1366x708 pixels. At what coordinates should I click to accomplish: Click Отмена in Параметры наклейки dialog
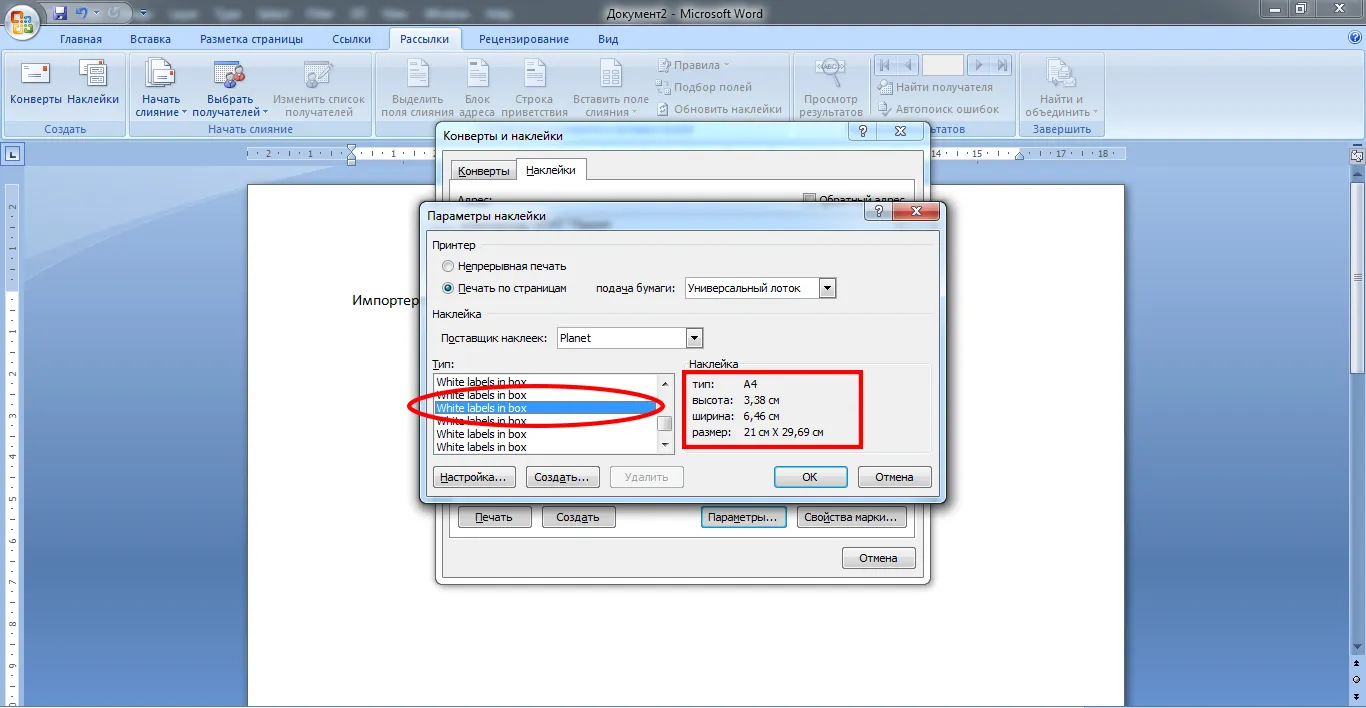[895, 477]
